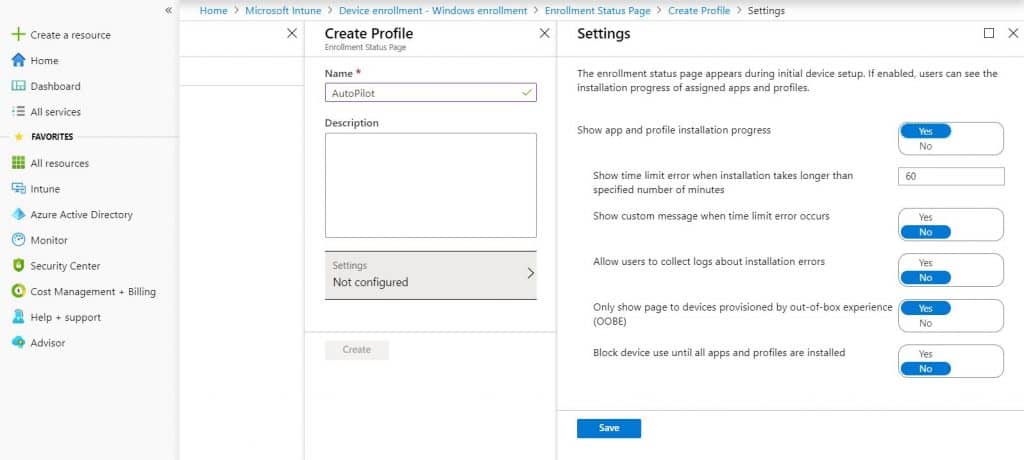Choose Yes for Allow users to collect logs
The height and width of the screenshot is (460, 1024).
(925, 263)
